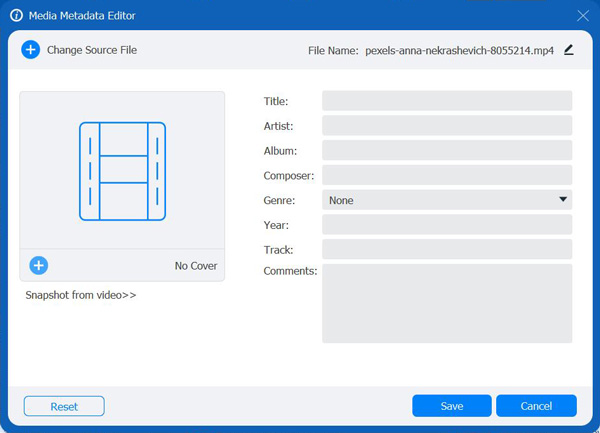Click the info icon in the title bar
Image resolution: width=600 pixels, height=433 pixels.
pos(16,16)
